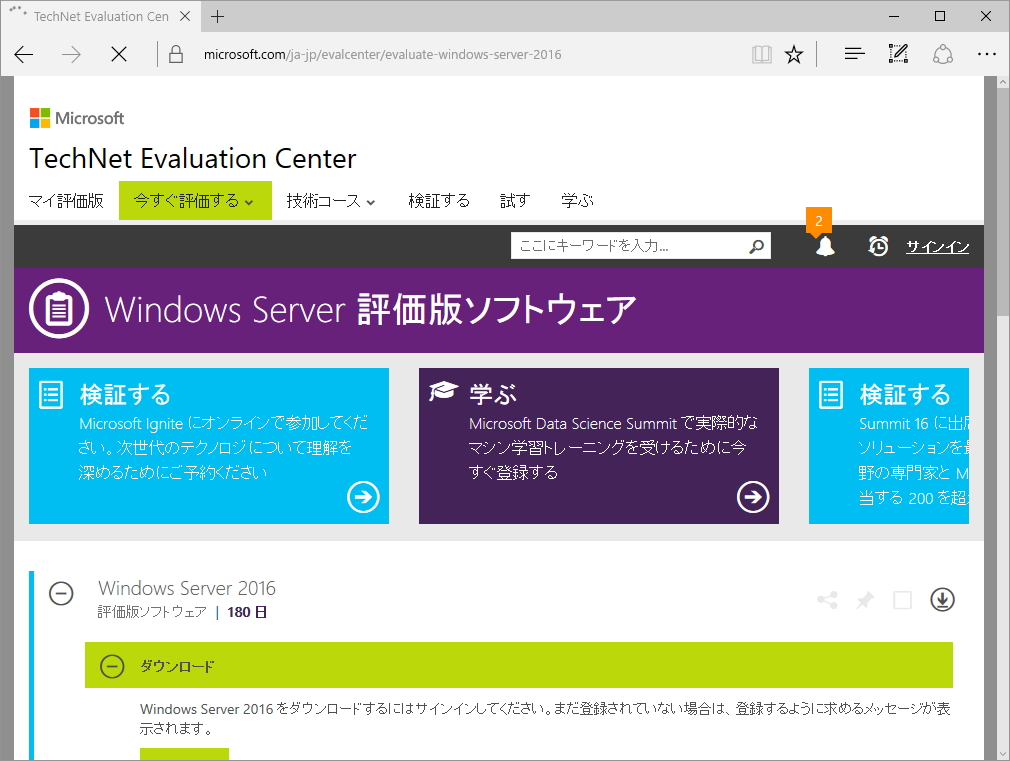The width and height of the screenshot is (1010, 761).
Task: Open the マイ評価版 menu item
Action: point(66,200)
